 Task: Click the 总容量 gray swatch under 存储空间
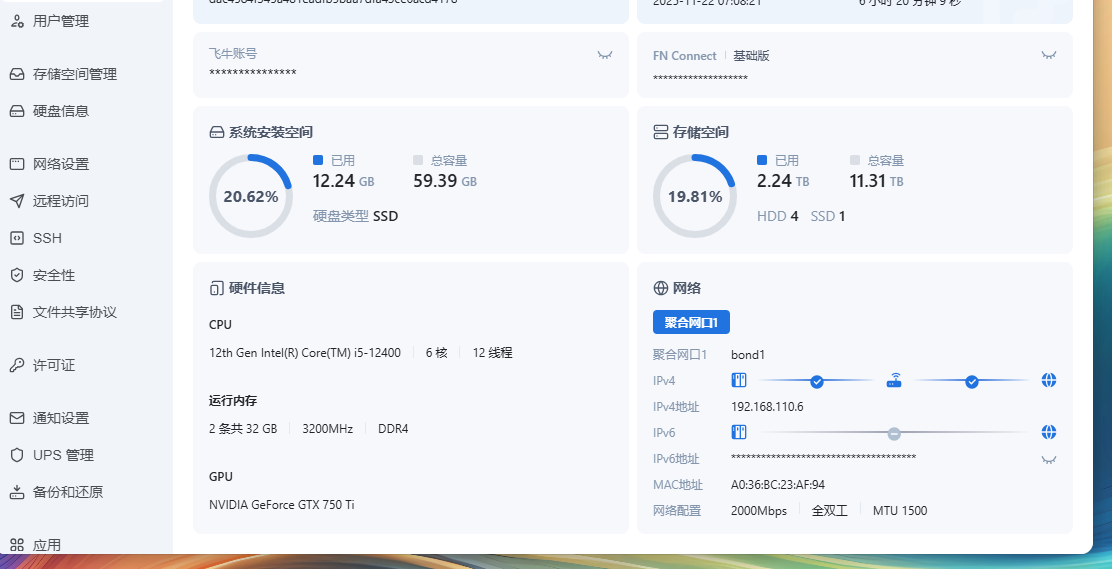(x=855, y=160)
